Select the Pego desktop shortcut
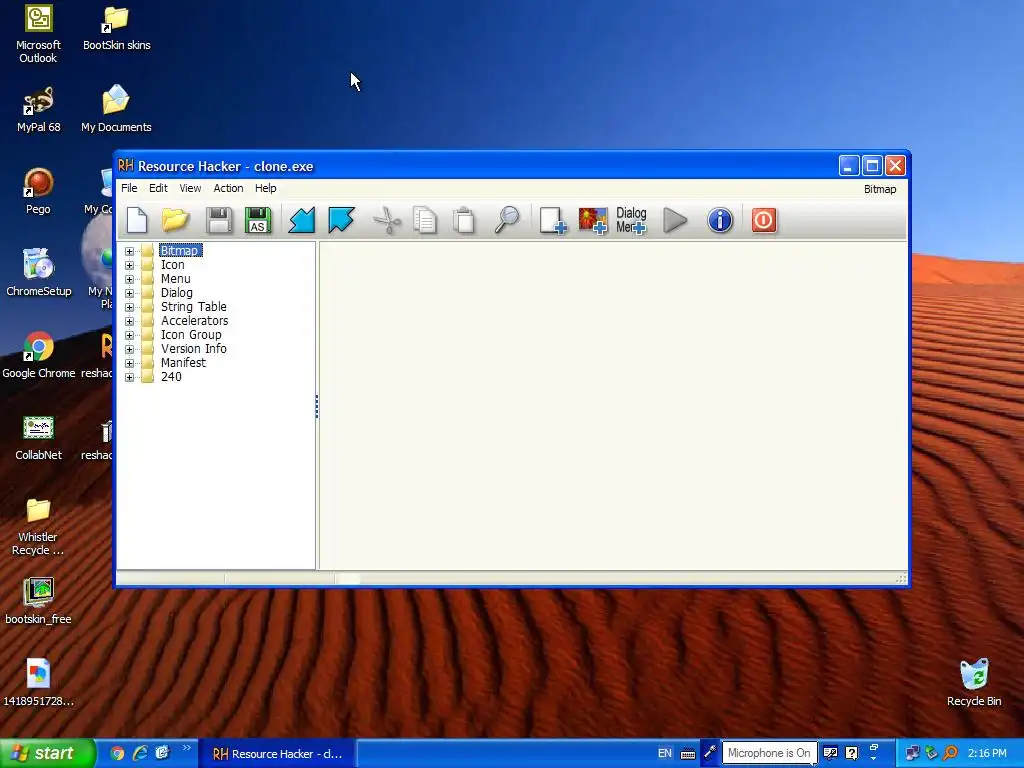 pyautogui.click(x=38, y=191)
